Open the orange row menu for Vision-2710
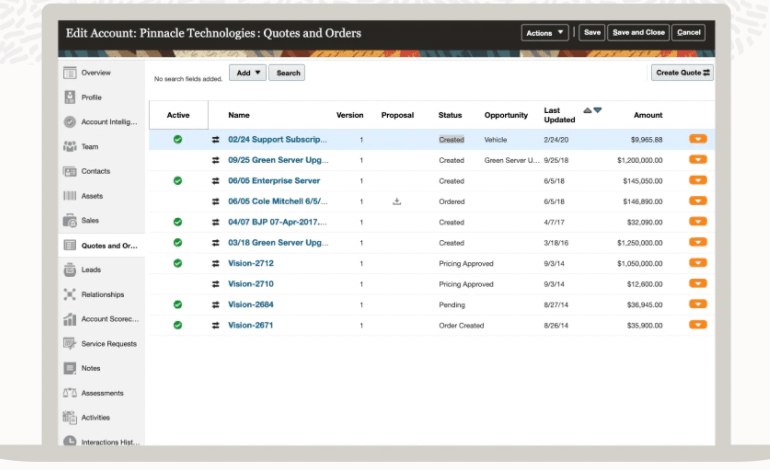 pos(698,283)
